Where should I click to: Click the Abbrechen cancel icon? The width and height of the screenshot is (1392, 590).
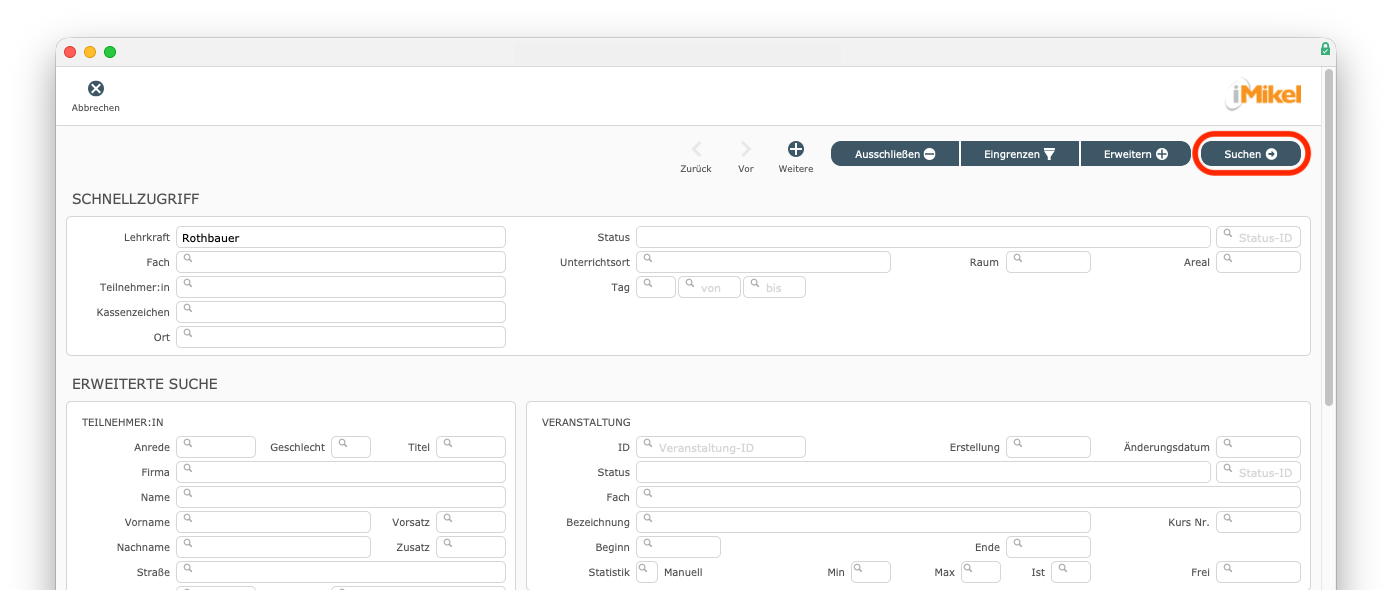pyautogui.click(x=96, y=89)
